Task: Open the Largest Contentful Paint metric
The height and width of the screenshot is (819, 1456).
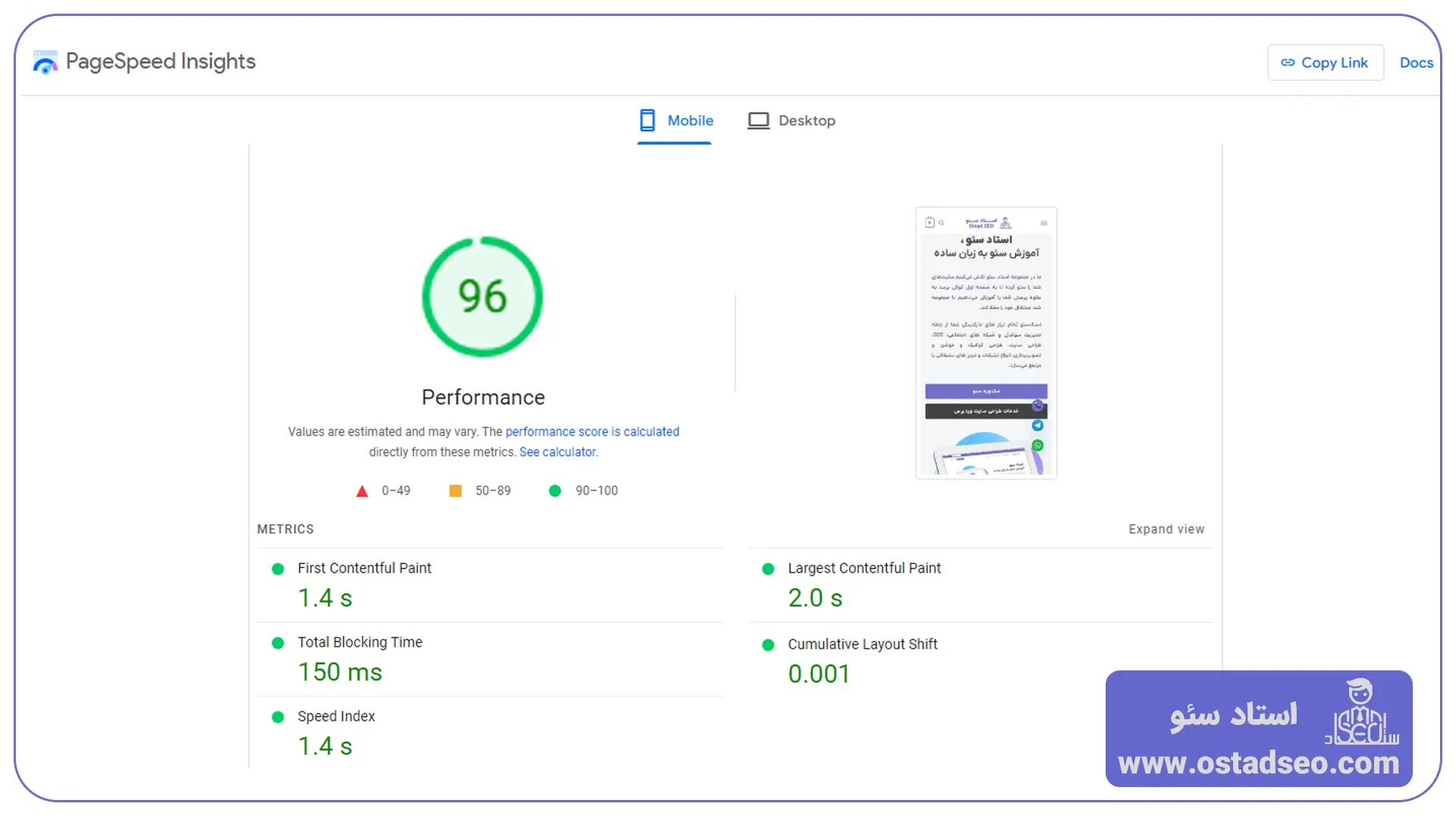Action: (x=864, y=568)
